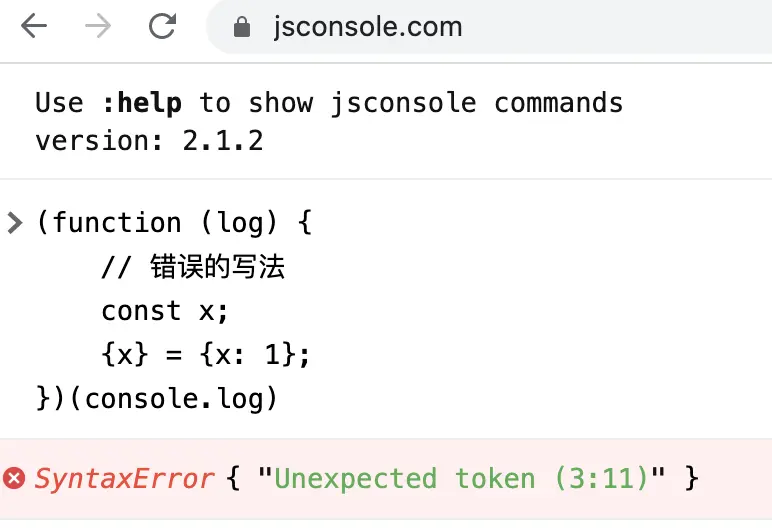The width and height of the screenshot is (772, 528).
Task: Click the word 'commands' in the help line
Action: 558,103
